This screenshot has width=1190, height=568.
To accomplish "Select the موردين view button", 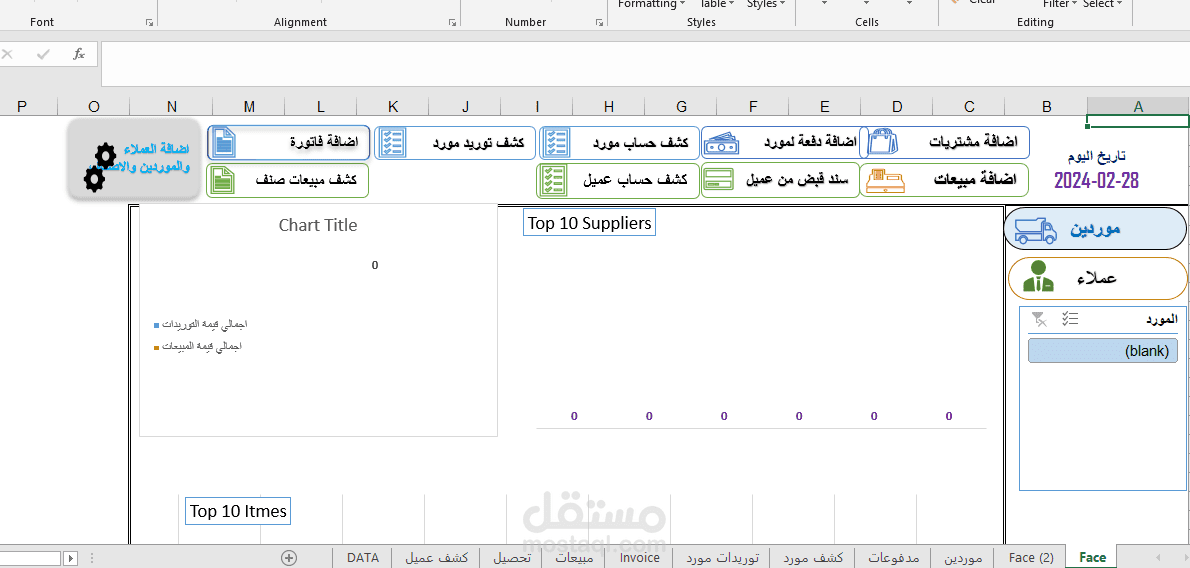I will [1094, 229].
